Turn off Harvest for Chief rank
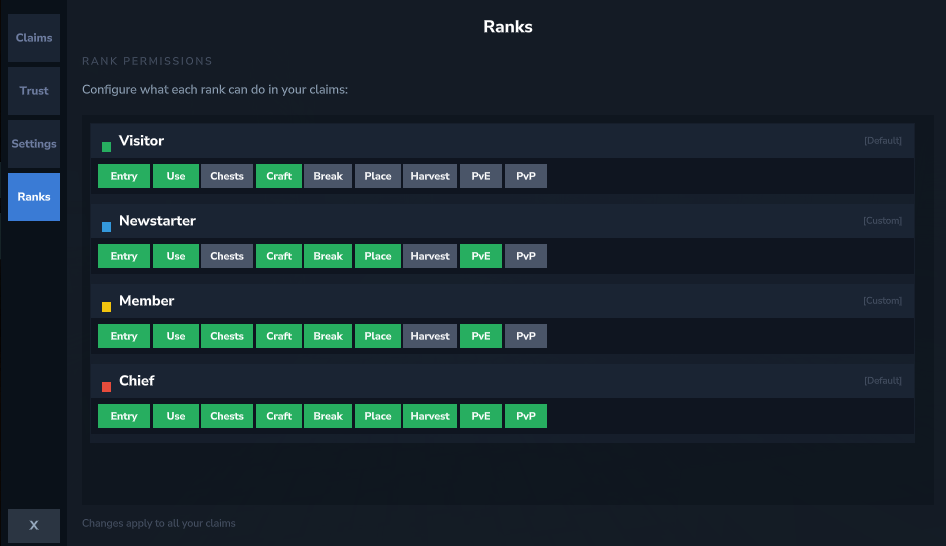 point(430,416)
